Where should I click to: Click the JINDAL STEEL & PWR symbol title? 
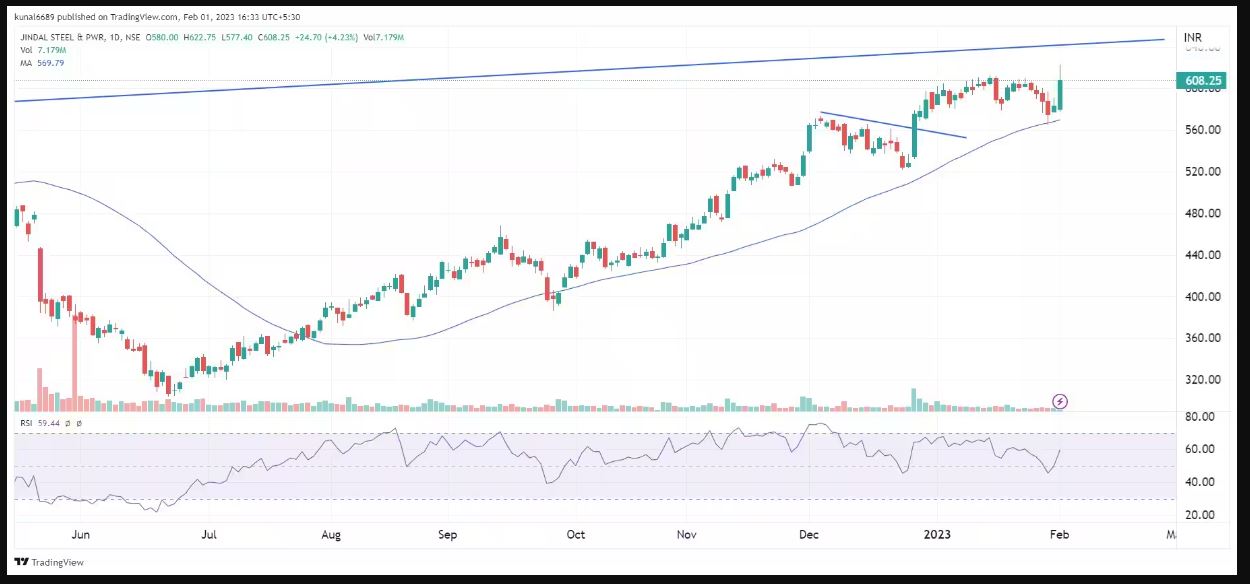point(62,37)
